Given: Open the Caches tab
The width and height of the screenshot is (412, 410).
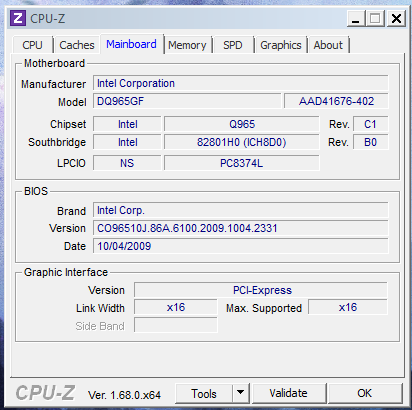Looking at the screenshot, I should [x=77, y=45].
